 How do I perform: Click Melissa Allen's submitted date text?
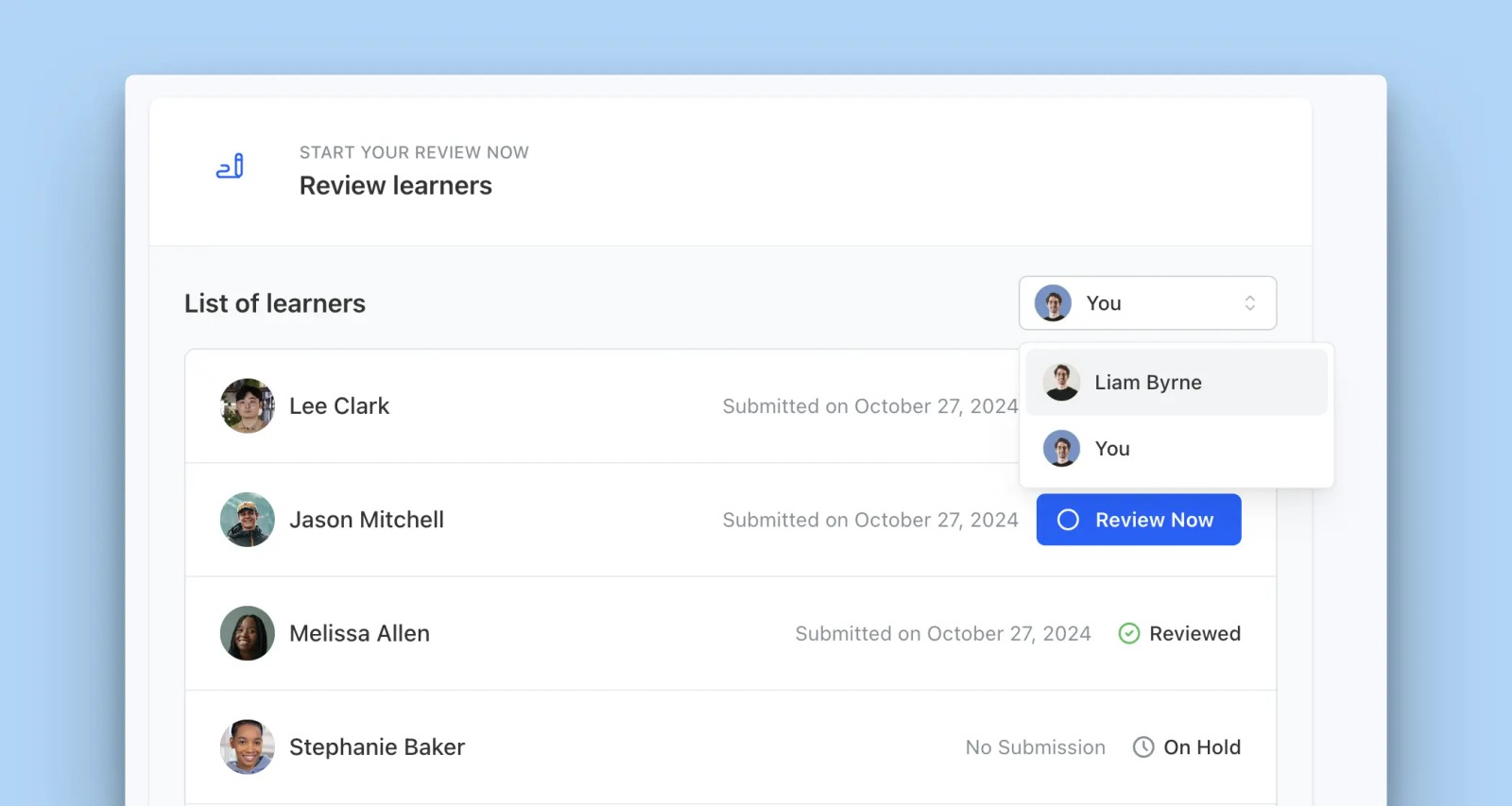[x=943, y=633]
